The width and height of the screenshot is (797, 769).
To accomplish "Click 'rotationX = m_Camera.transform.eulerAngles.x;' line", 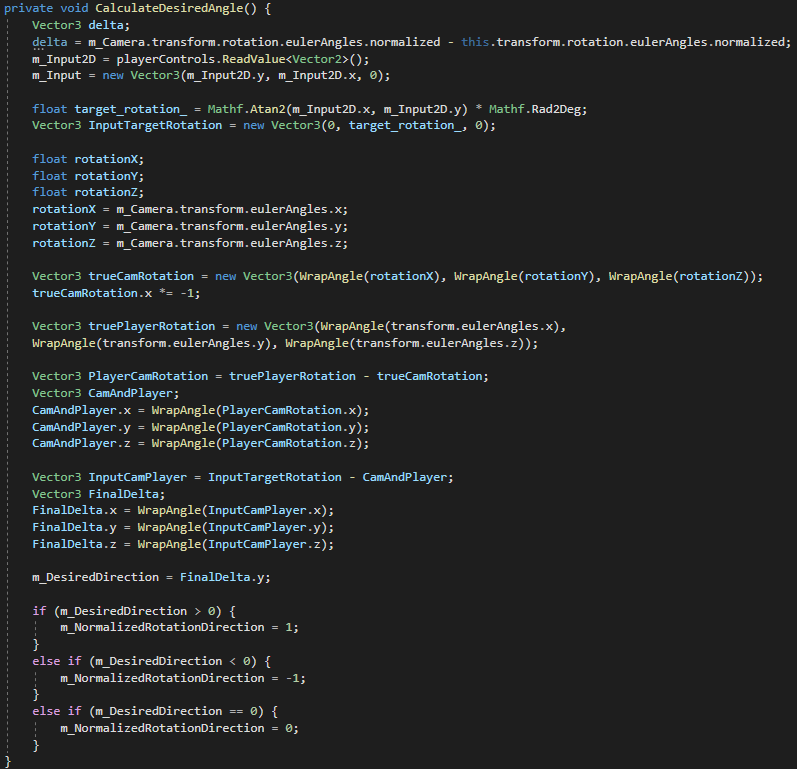I will pos(190,209).
